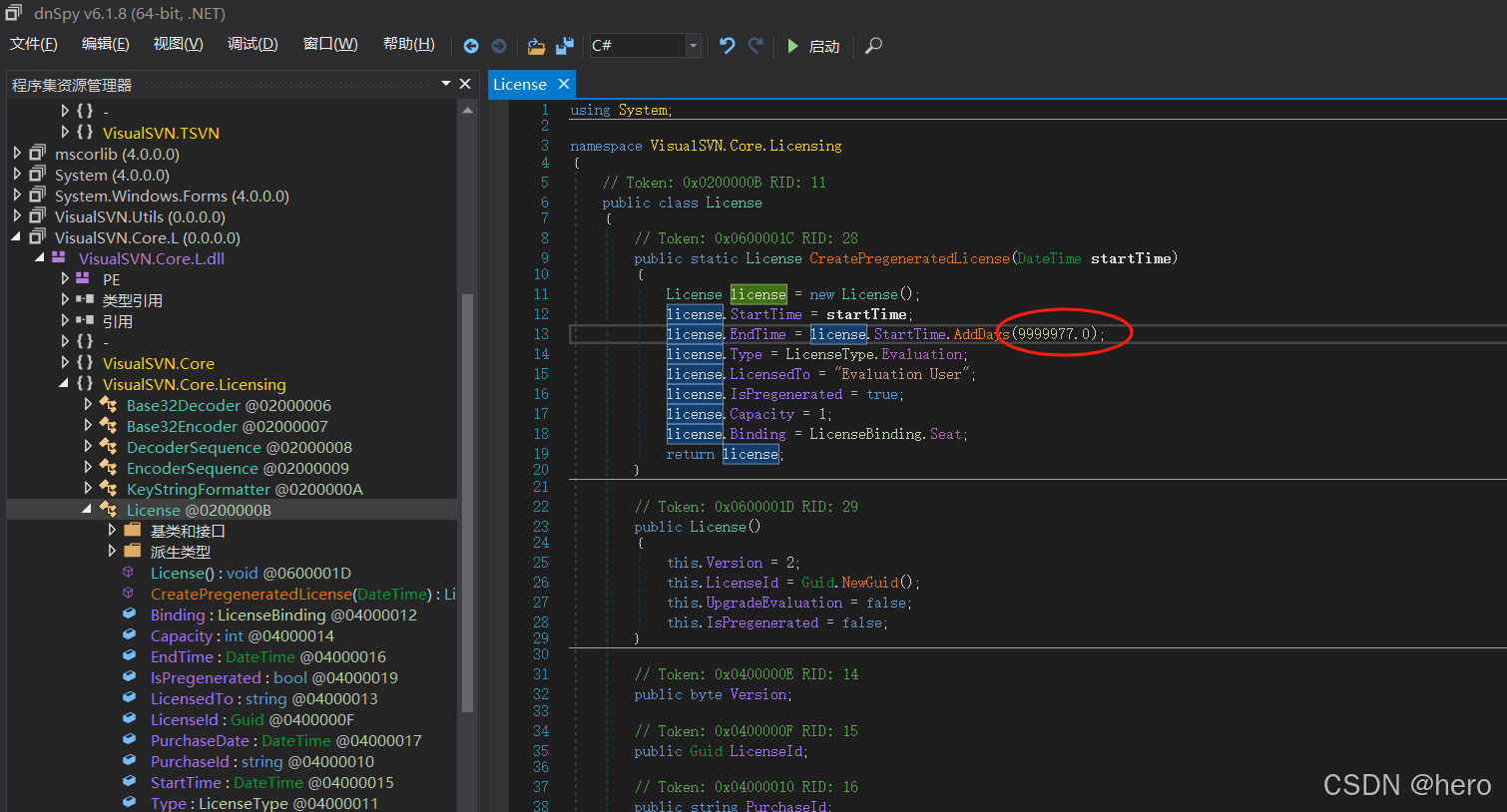
Task: Click the CreatePregeneratedLicense method icon
Action: coord(129,594)
